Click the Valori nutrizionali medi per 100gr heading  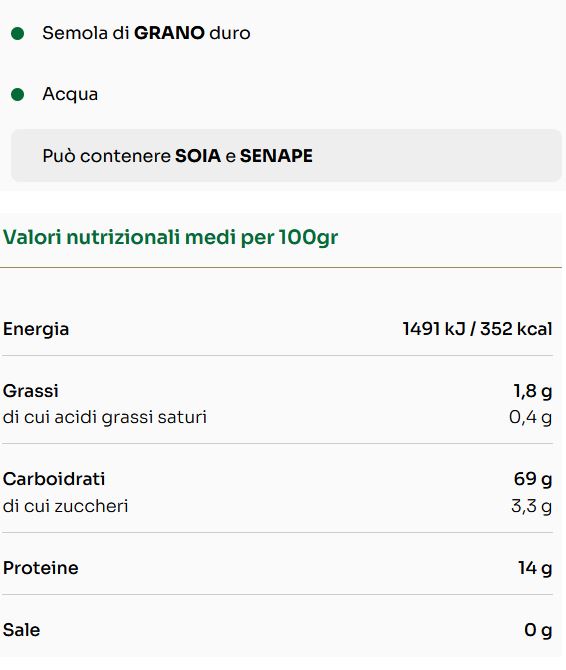[x=170, y=237]
